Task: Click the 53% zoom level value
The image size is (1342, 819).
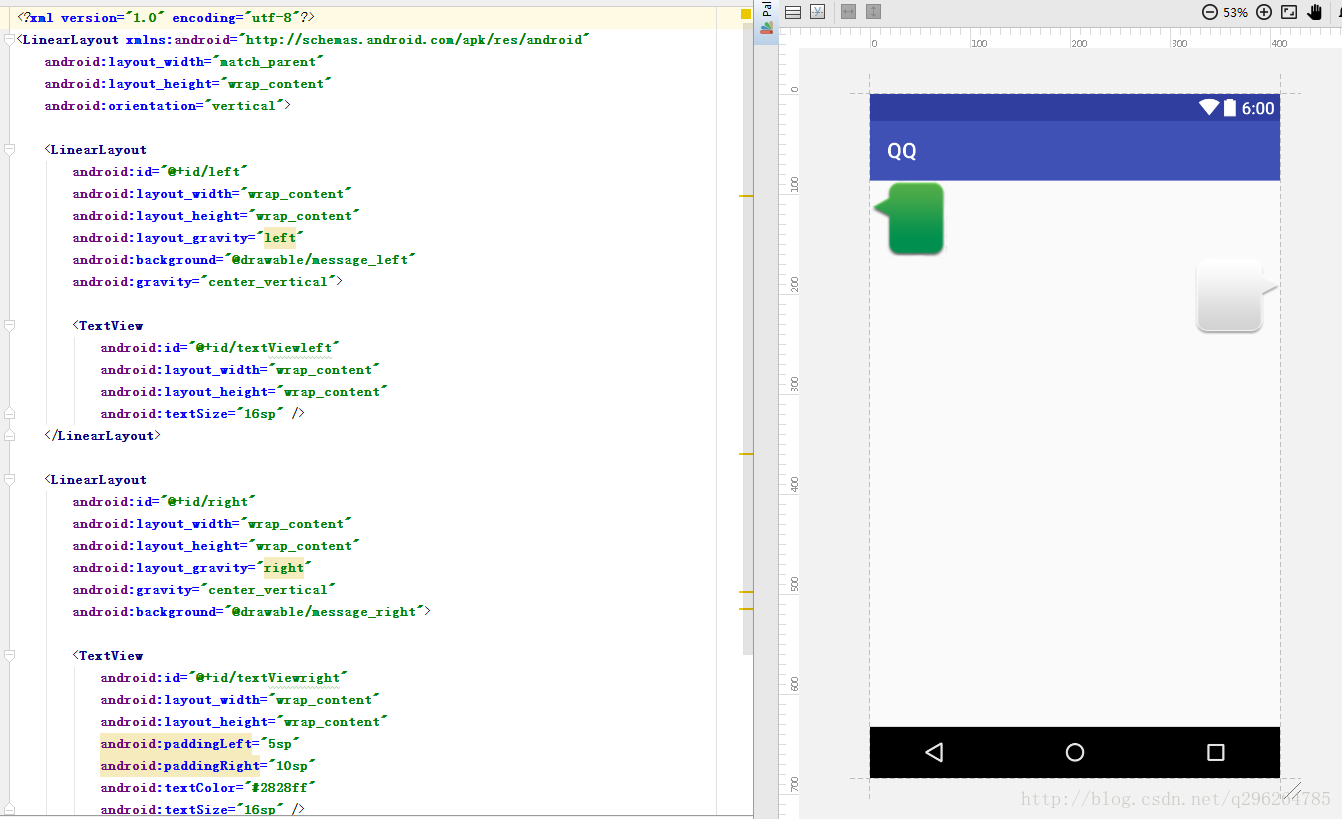Action: 1236,13
